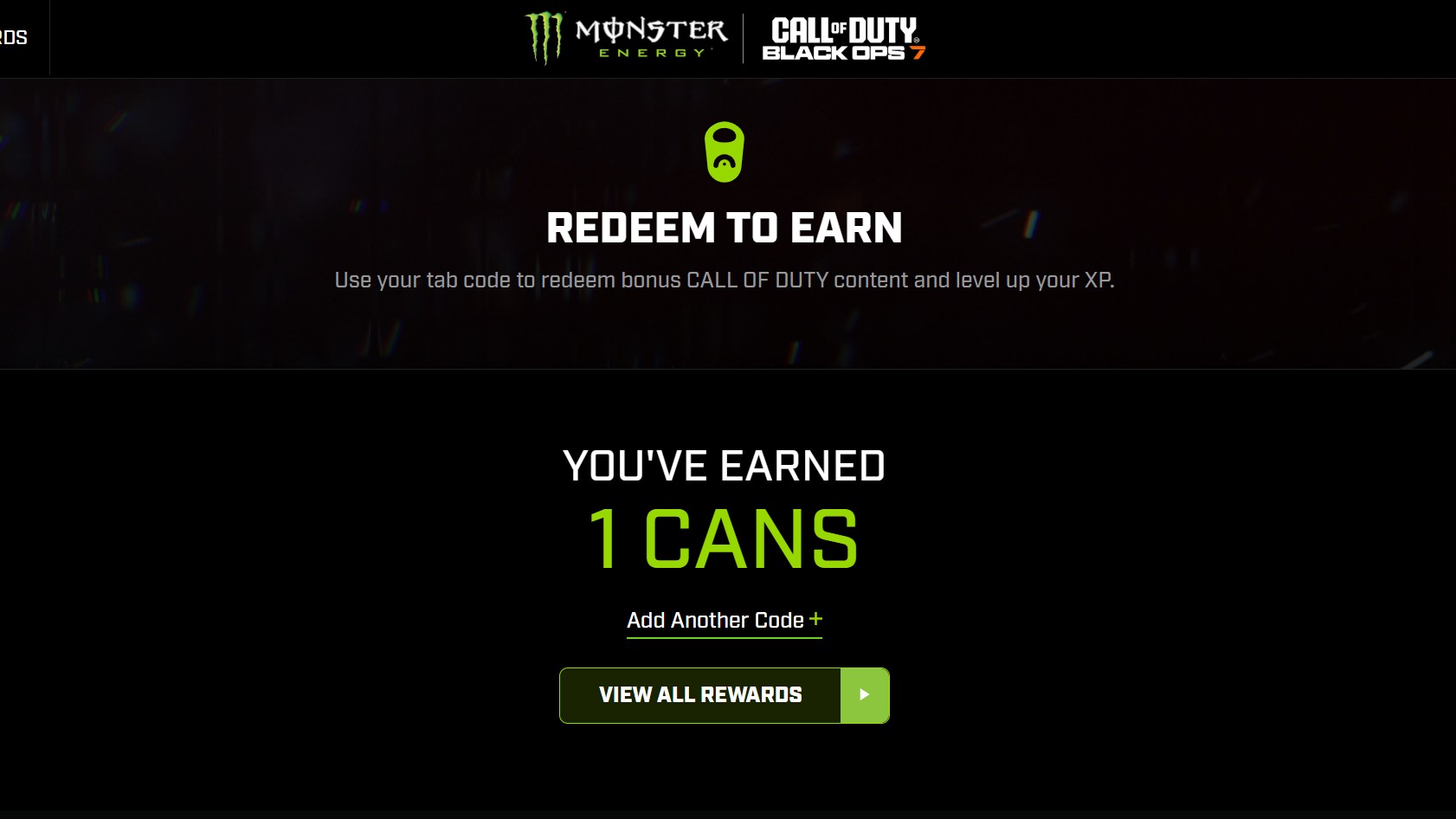Click the Monster claw logo icon

click(x=545, y=37)
